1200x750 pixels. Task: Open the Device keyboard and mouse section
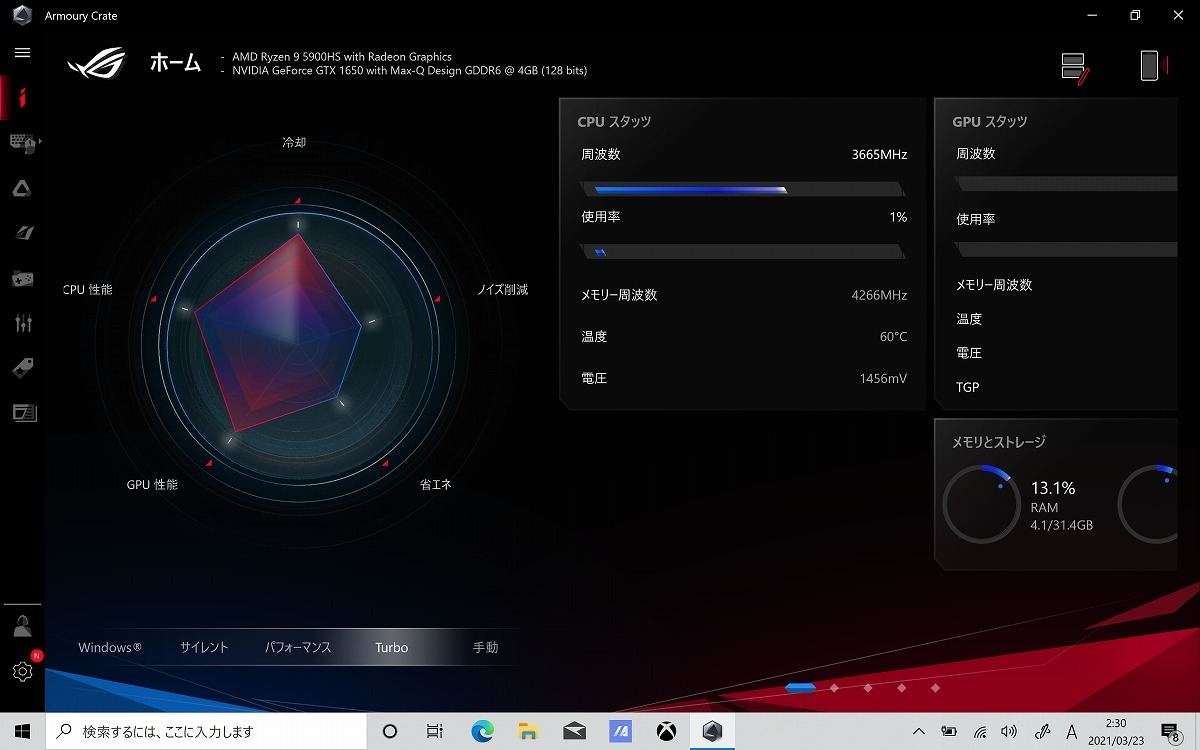pos(22,143)
